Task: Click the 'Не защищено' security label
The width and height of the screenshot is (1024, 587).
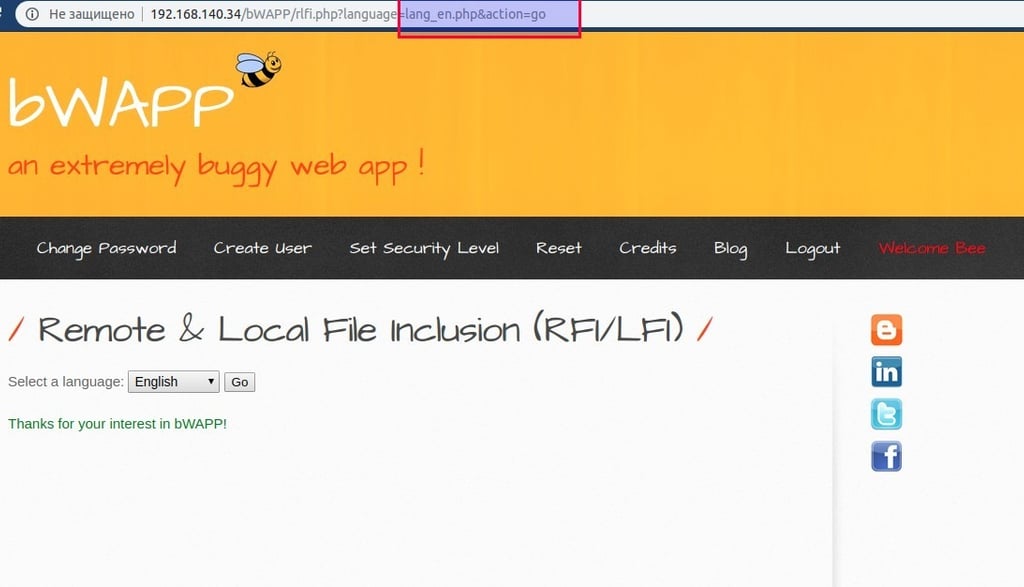Action: pos(91,14)
